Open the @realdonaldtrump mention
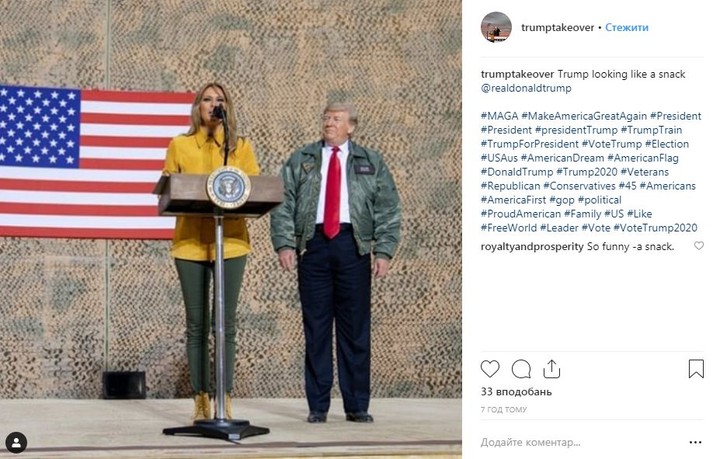Screen dimensions: 713x459 point(526,88)
